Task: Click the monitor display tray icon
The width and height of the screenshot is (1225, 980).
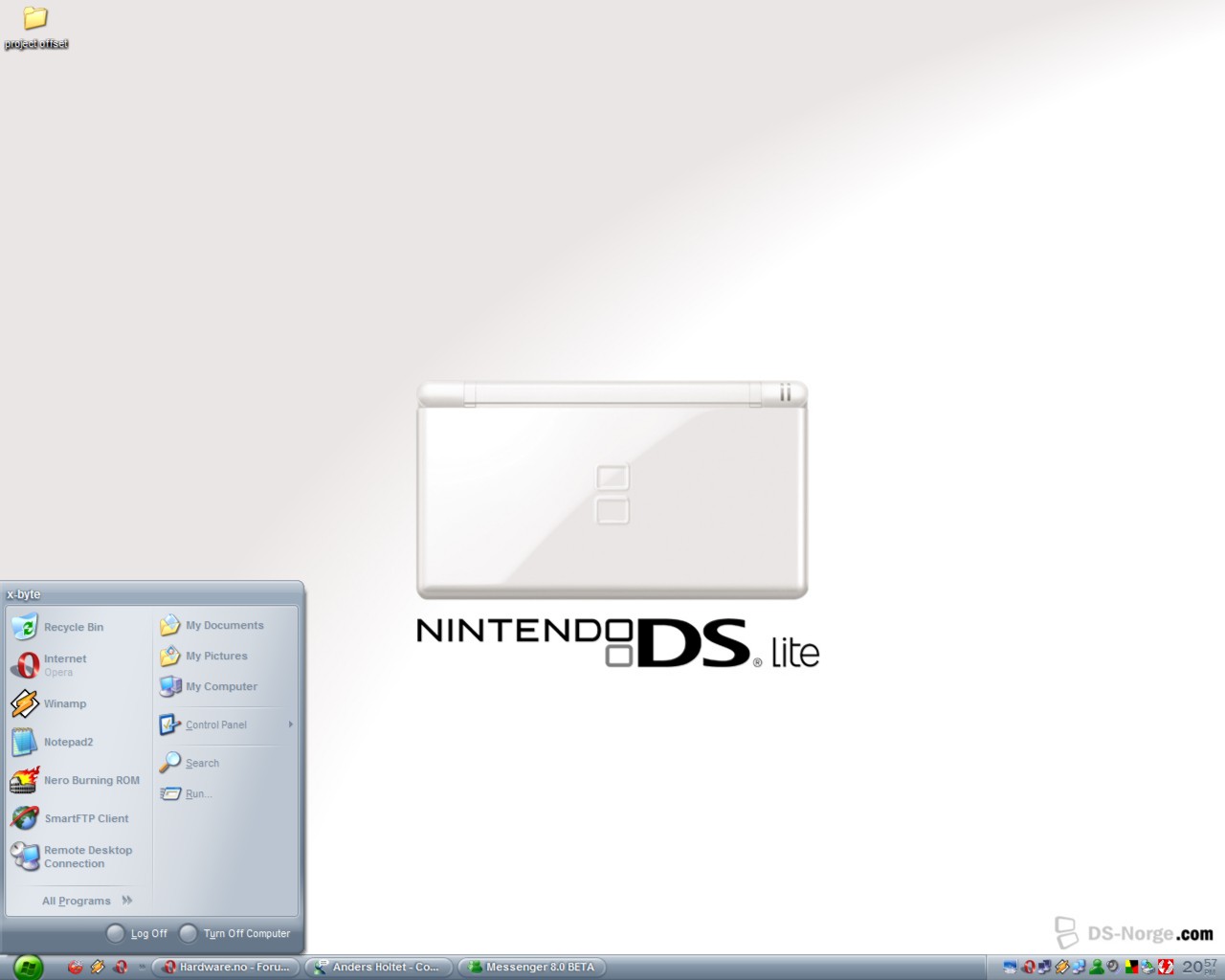Action: (1011, 967)
